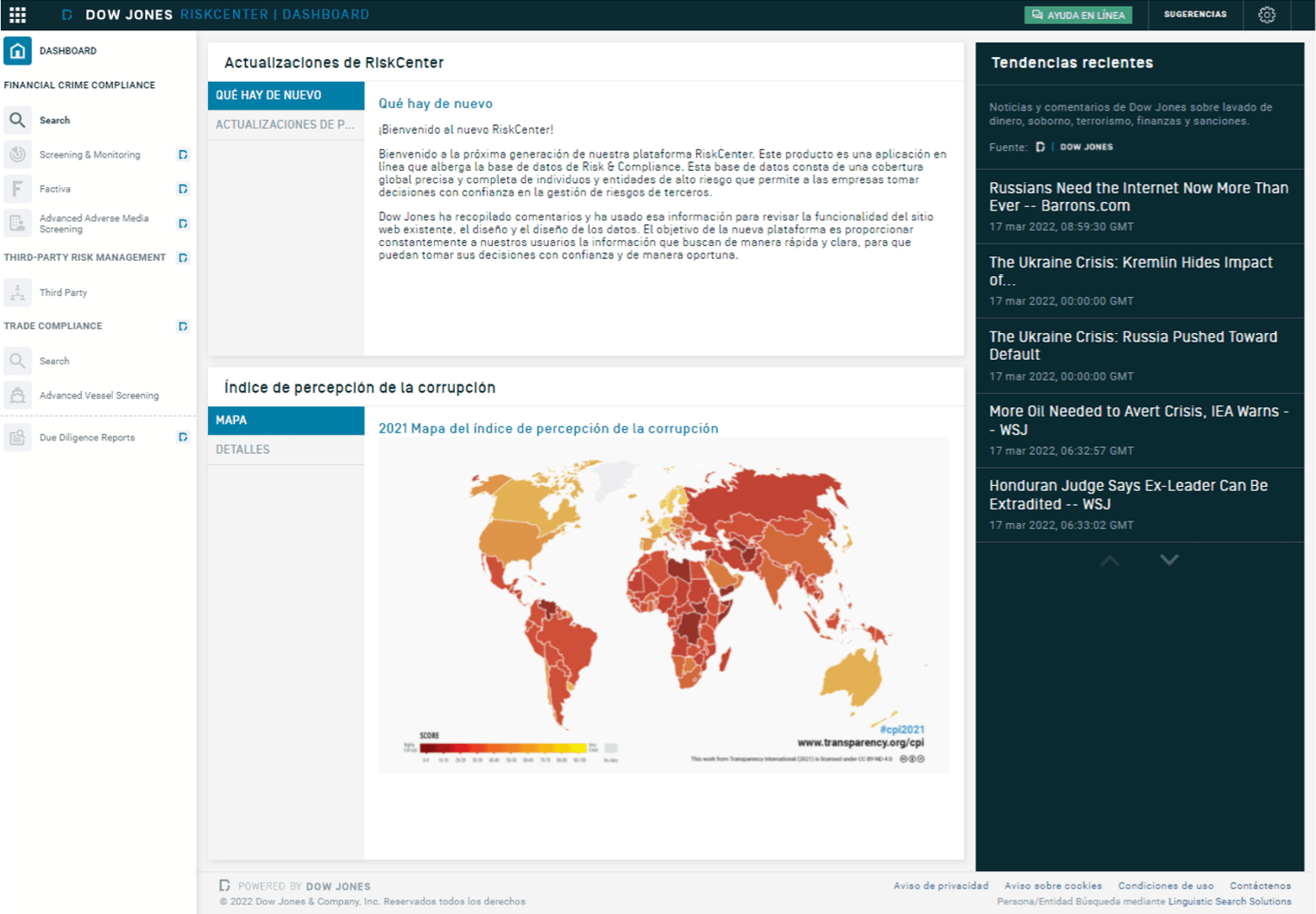Show next news with the down chevron
Screen dimensions: 1316x914
point(1169,560)
